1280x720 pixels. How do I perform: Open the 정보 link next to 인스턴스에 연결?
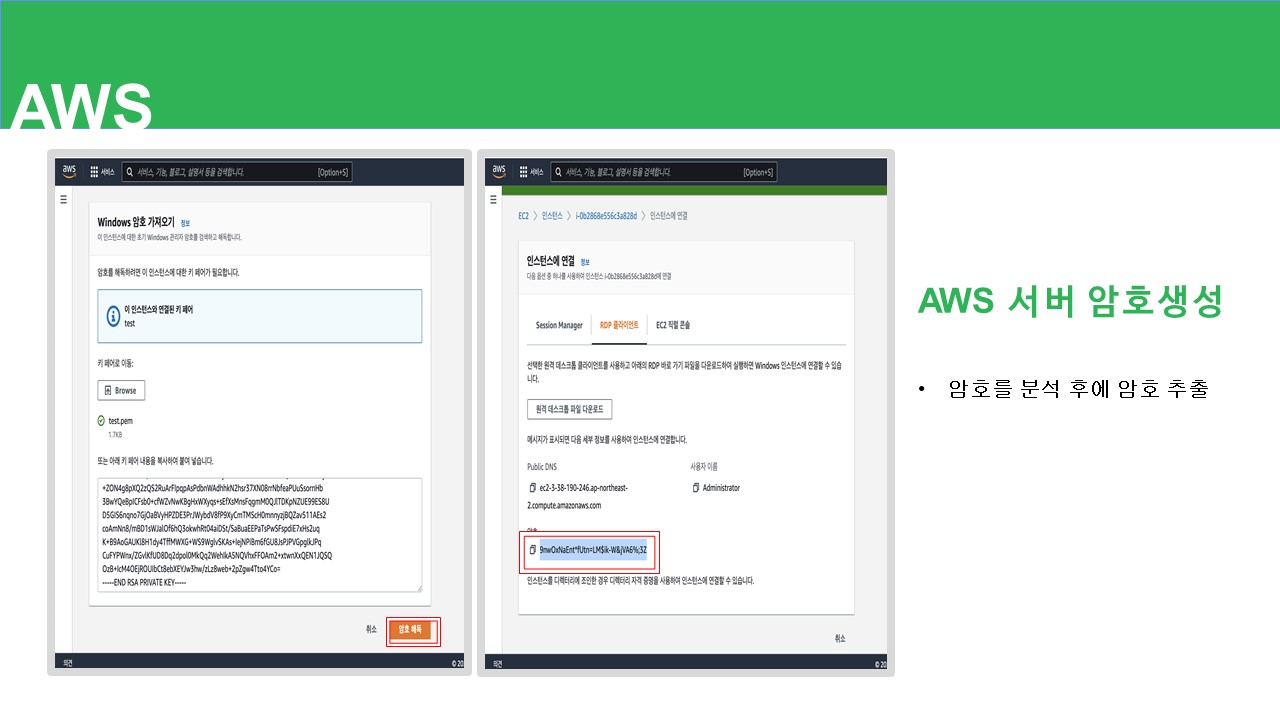[585, 262]
